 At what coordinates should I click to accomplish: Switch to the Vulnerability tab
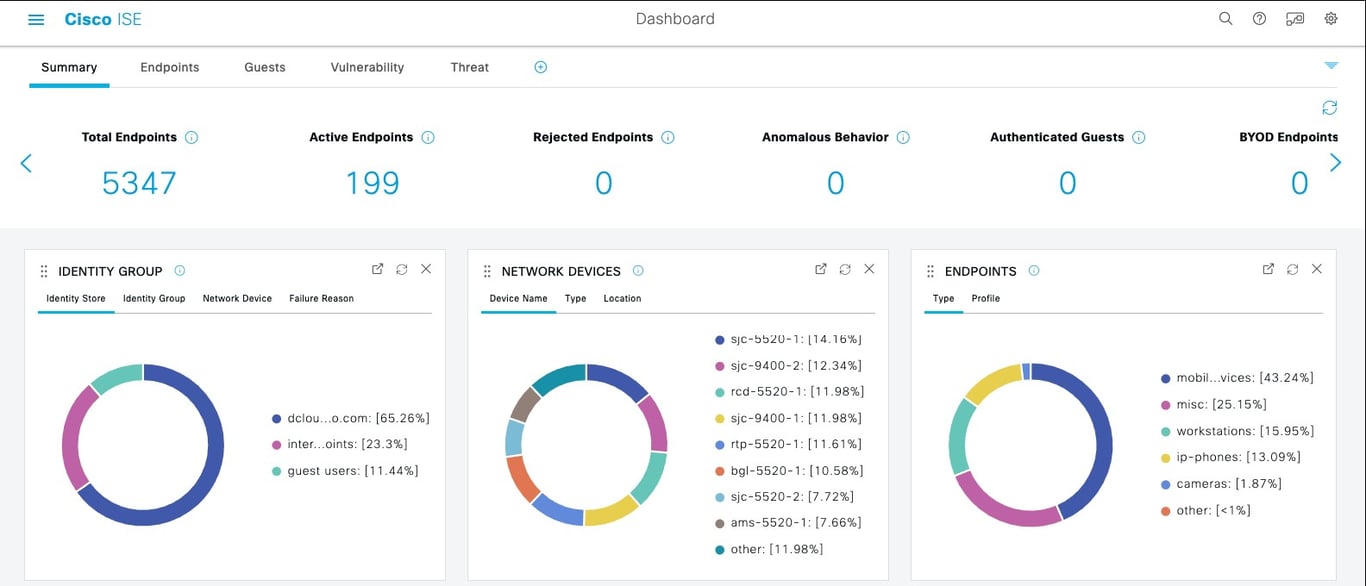pos(367,67)
